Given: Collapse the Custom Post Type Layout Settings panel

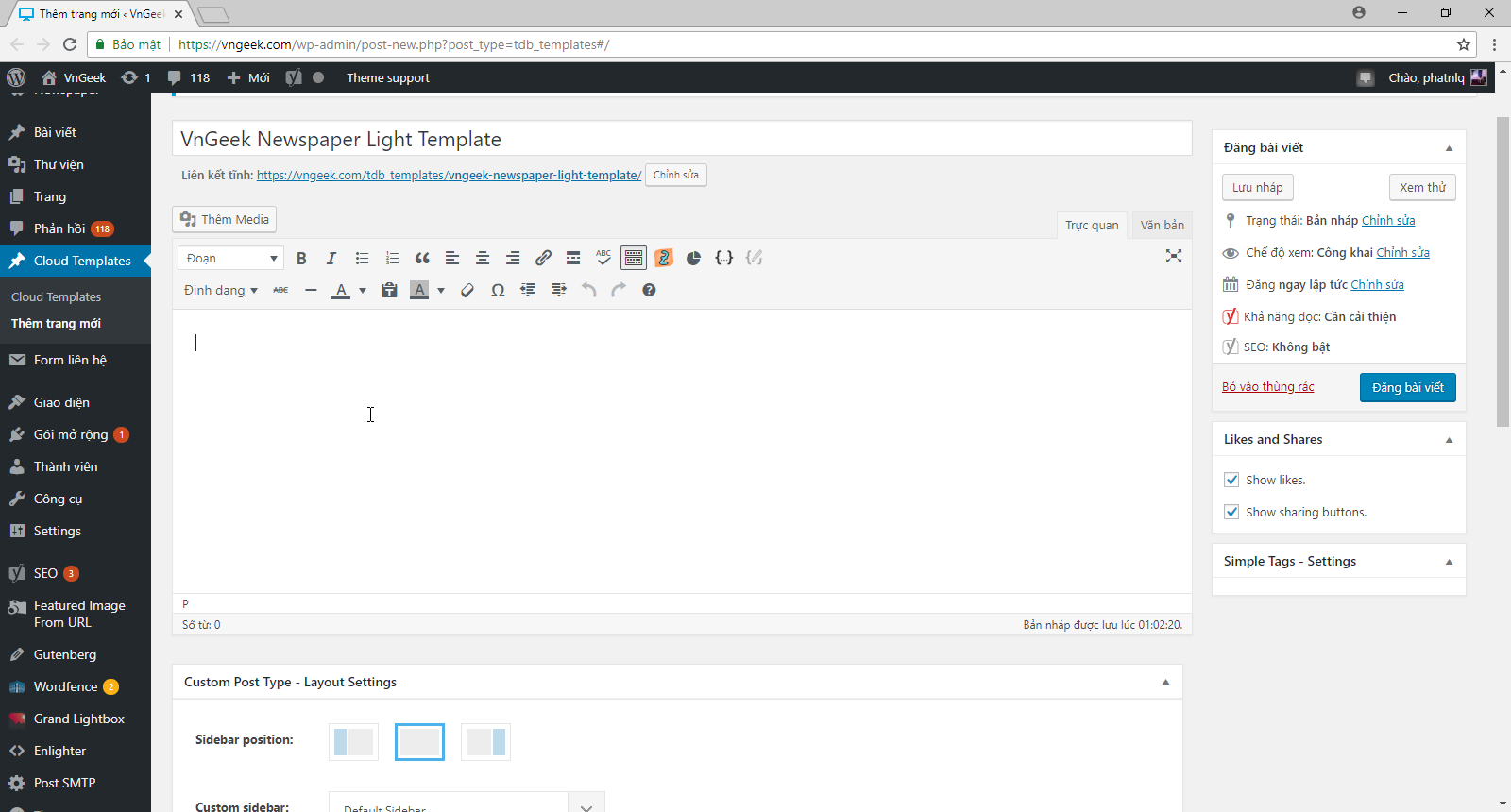Looking at the screenshot, I should tap(1165, 682).
